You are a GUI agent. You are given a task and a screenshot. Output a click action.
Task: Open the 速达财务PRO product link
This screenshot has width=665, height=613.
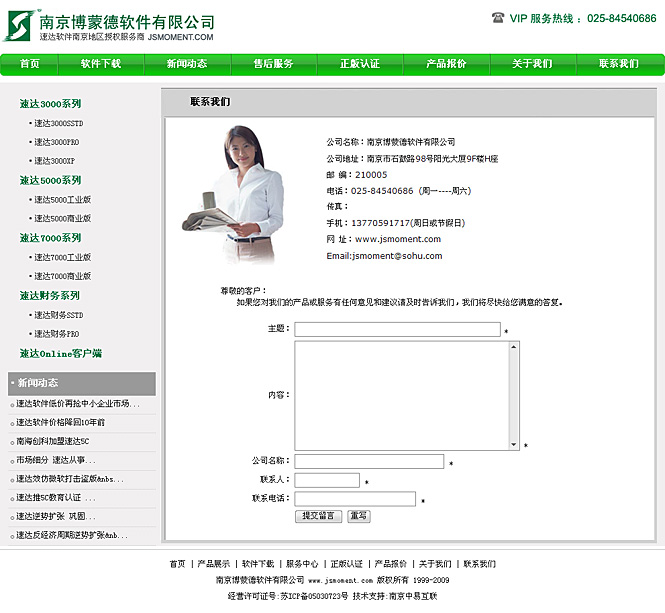pos(56,334)
